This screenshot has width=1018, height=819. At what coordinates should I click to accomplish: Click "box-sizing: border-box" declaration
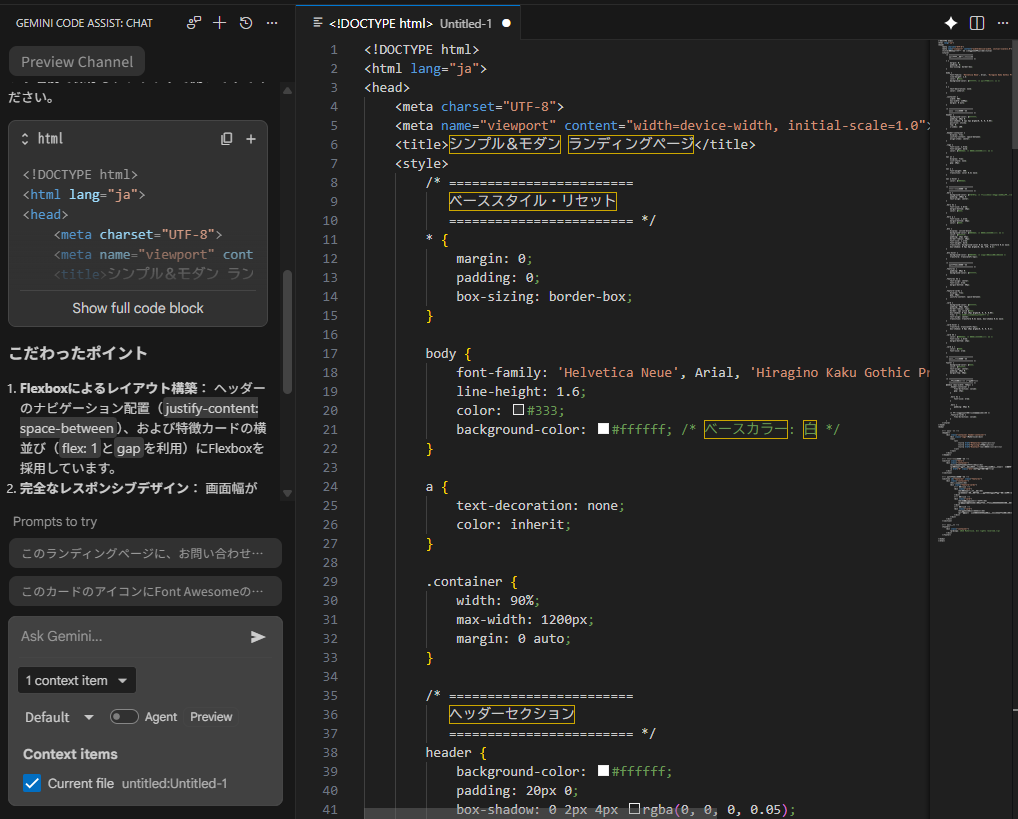coord(544,297)
